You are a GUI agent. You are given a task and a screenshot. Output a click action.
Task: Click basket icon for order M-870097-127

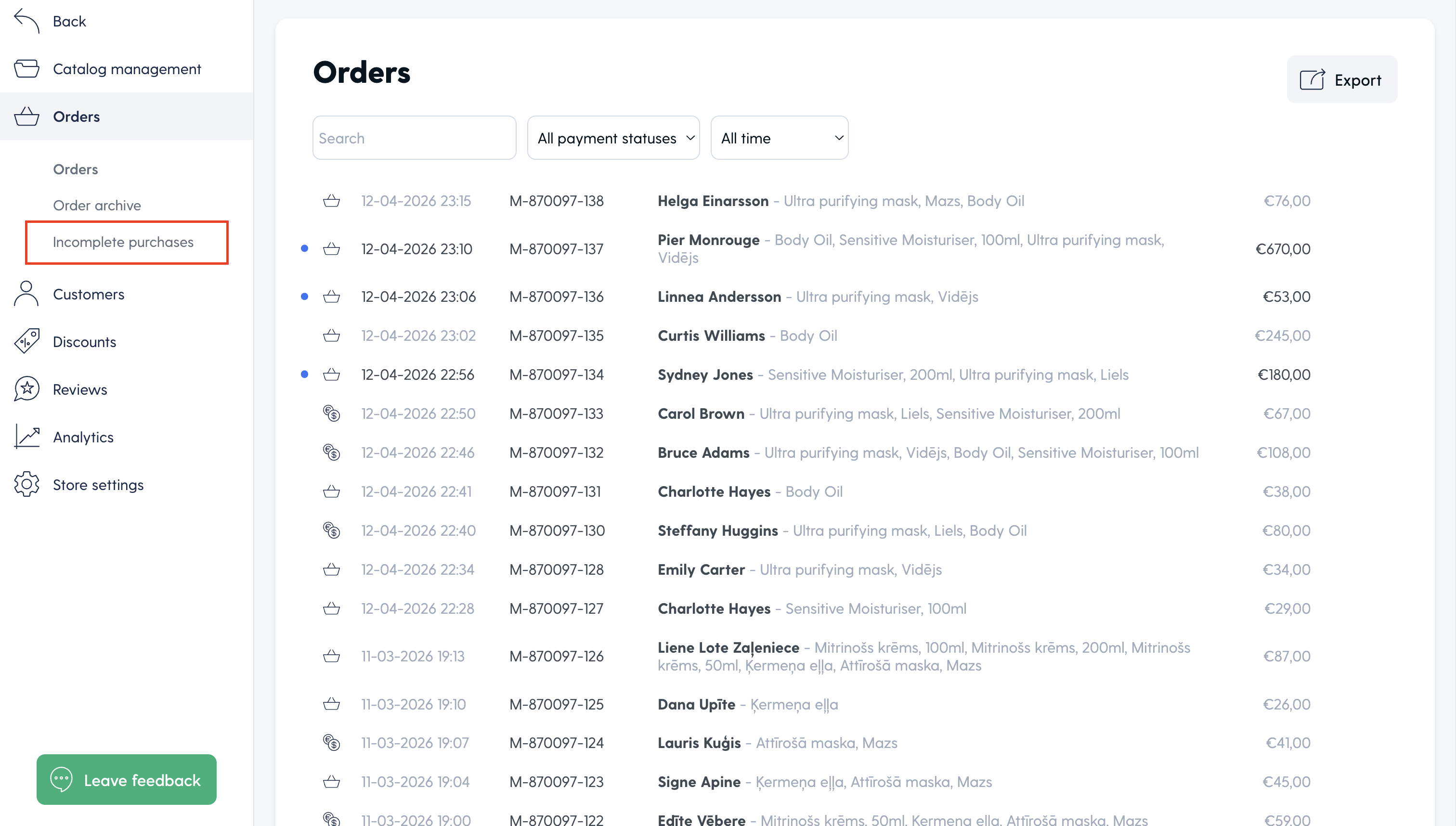(x=331, y=608)
